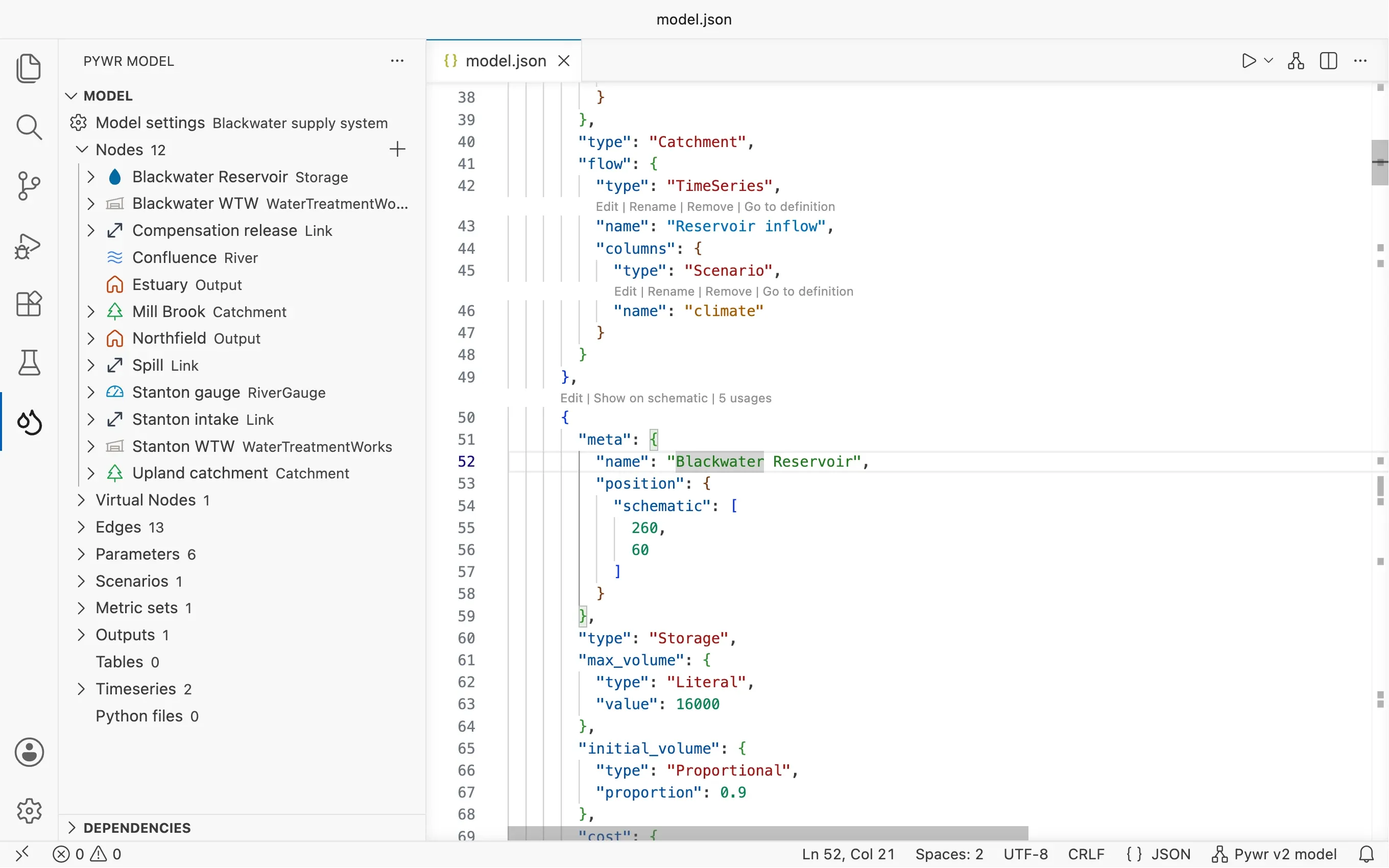Viewport: 1389px width, 868px height.
Task: Collapse the Nodes section
Action: [82, 149]
